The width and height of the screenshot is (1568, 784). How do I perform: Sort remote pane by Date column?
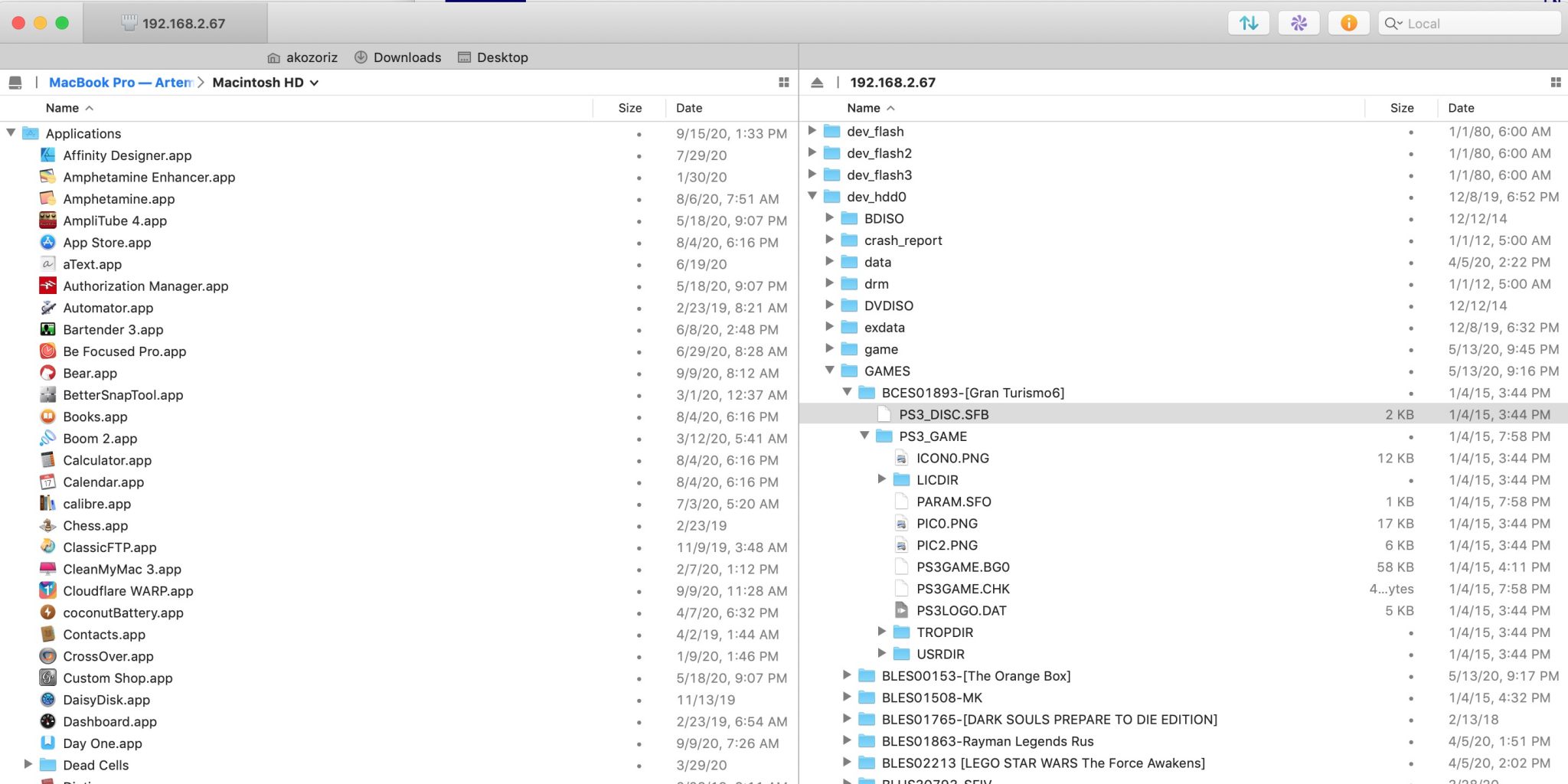(x=1461, y=108)
